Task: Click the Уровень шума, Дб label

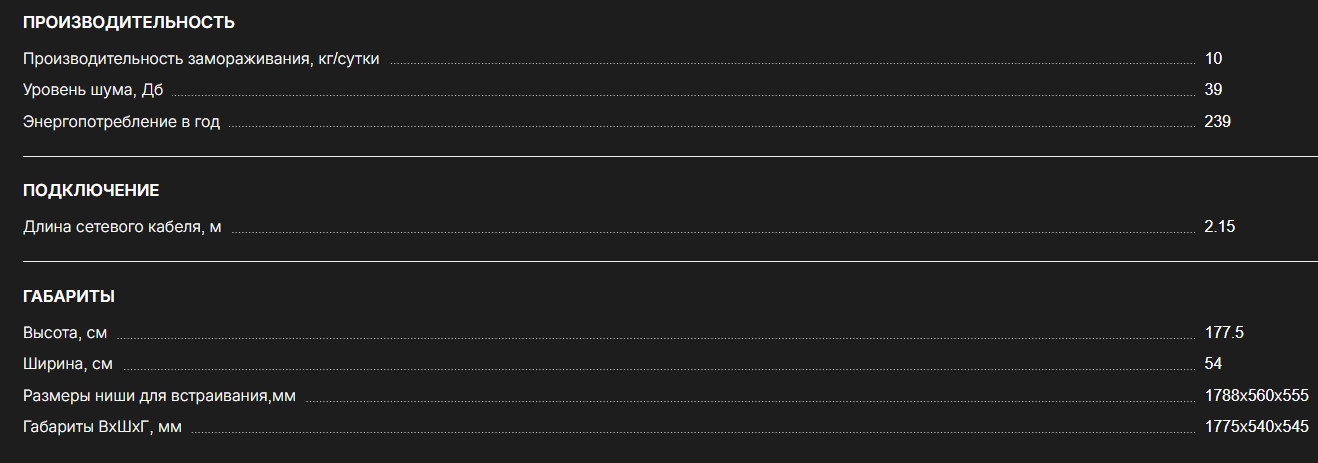Action: click(93, 90)
